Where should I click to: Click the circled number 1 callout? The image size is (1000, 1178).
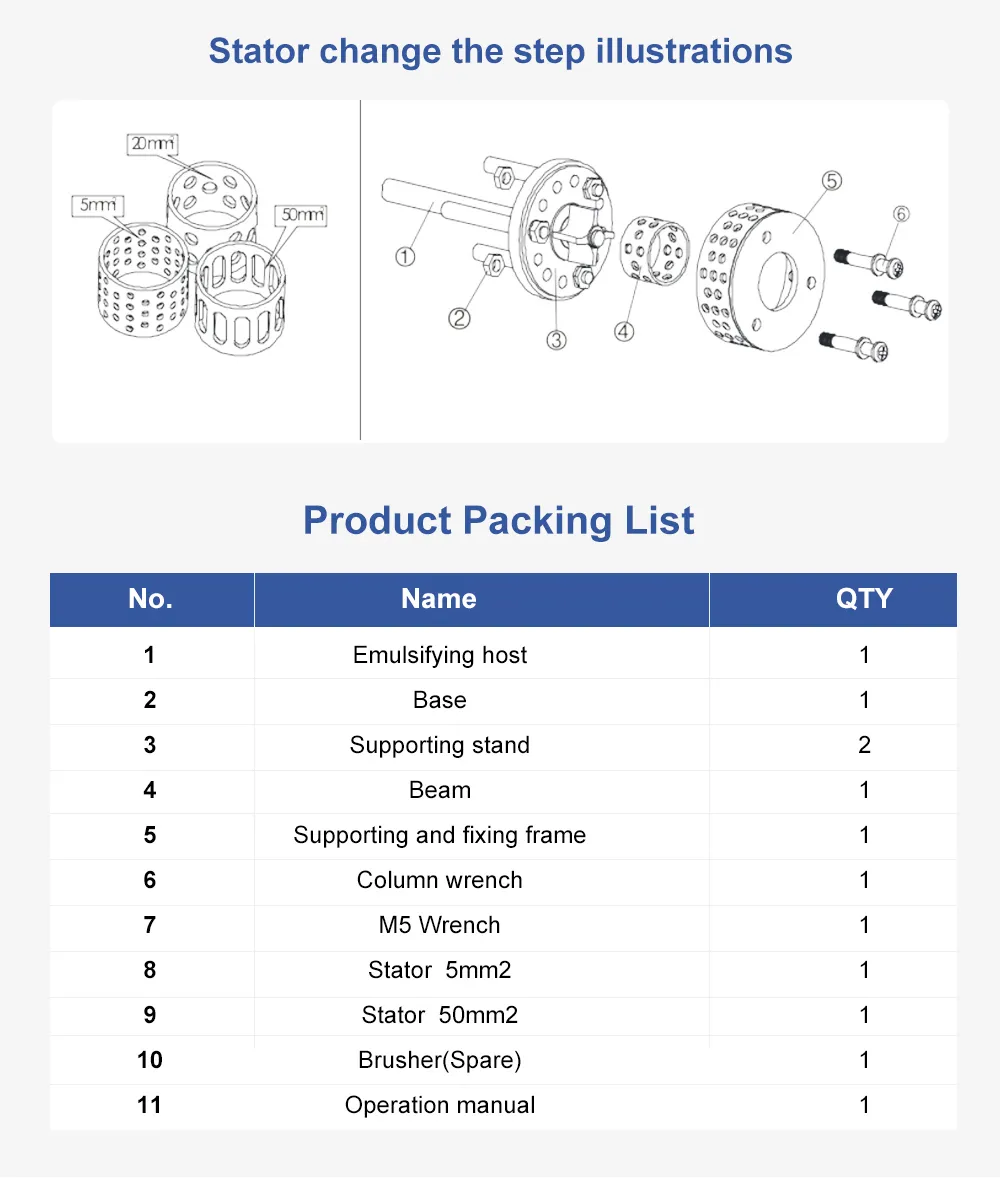(x=405, y=257)
